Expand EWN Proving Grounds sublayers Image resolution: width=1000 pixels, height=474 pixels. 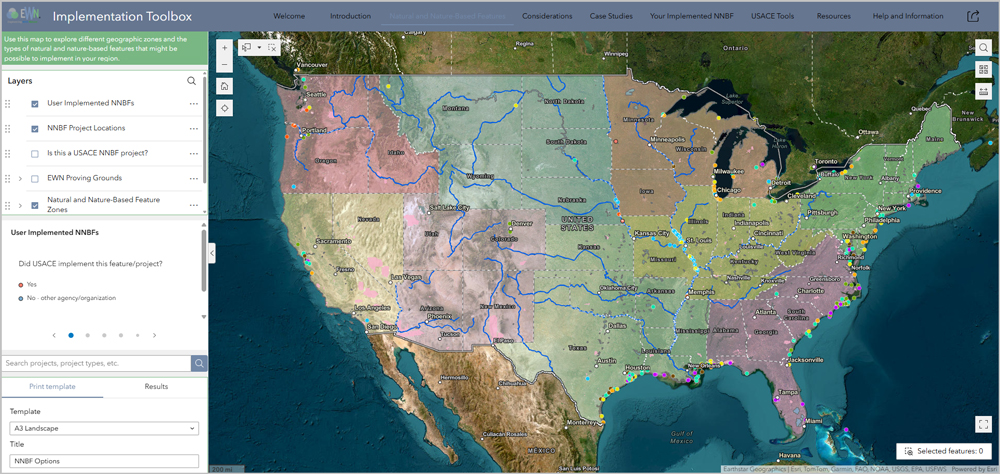pos(20,178)
